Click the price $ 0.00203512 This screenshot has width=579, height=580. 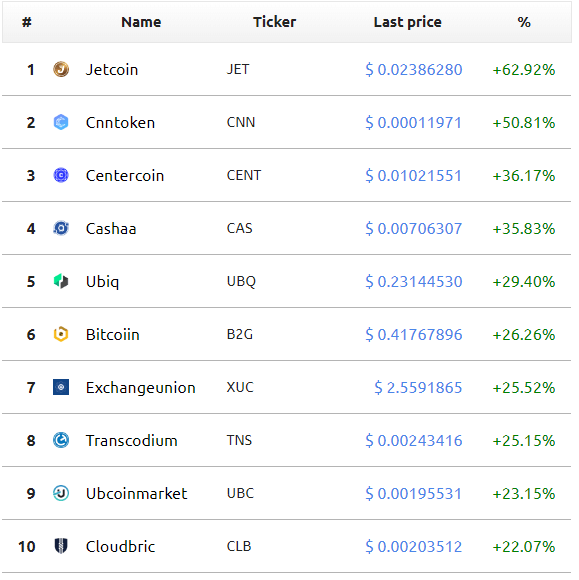pyautogui.click(x=414, y=546)
